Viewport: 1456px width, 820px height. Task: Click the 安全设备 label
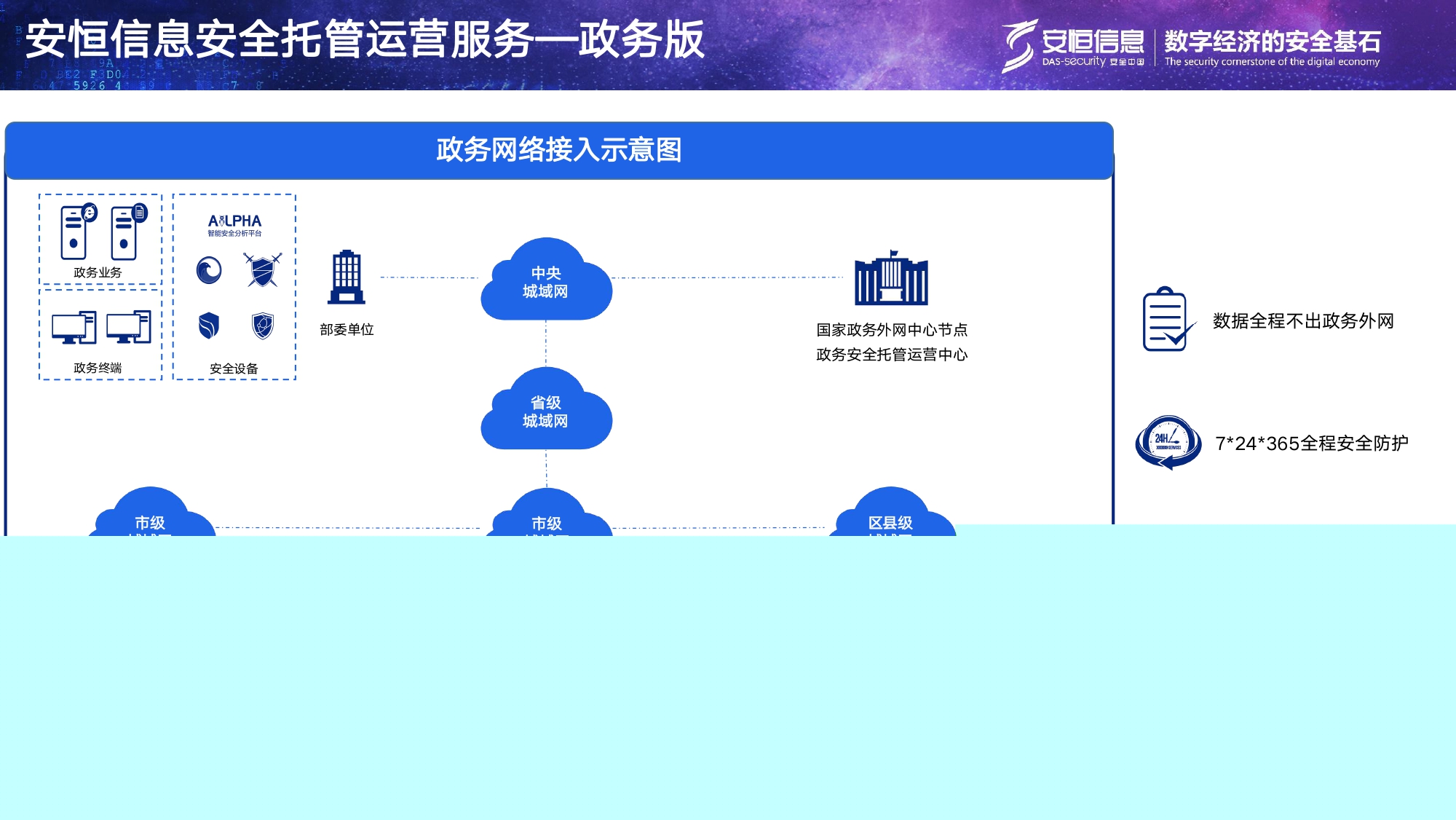click(234, 368)
